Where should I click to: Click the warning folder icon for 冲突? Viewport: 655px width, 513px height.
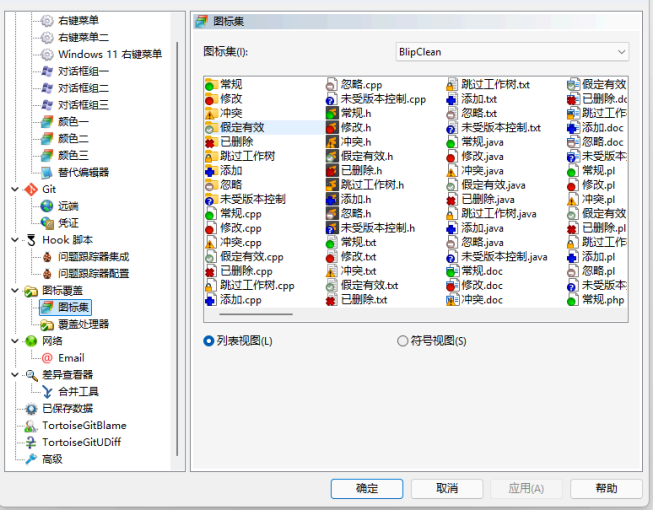[x=212, y=114]
